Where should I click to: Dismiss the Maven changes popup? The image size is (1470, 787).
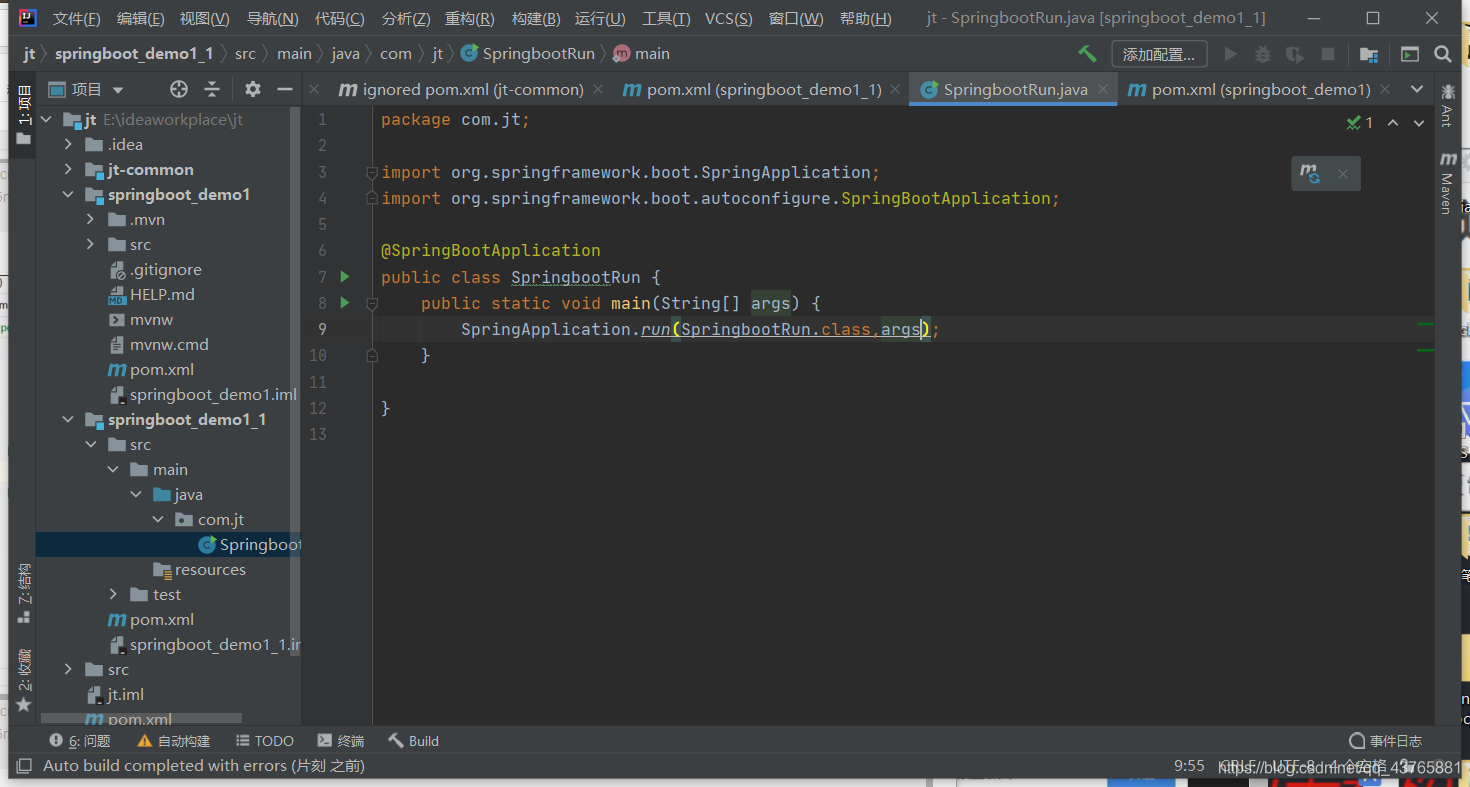click(1343, 174)
